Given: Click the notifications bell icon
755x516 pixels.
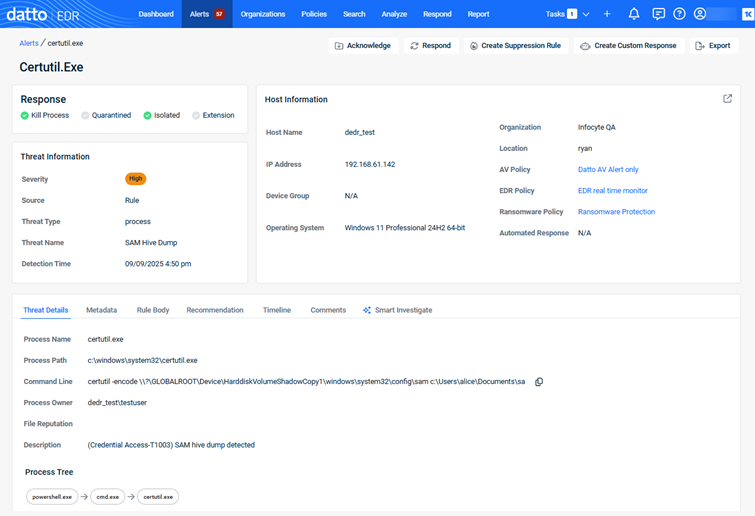Looking at the screenshot, I should click(x=634, y=14).
